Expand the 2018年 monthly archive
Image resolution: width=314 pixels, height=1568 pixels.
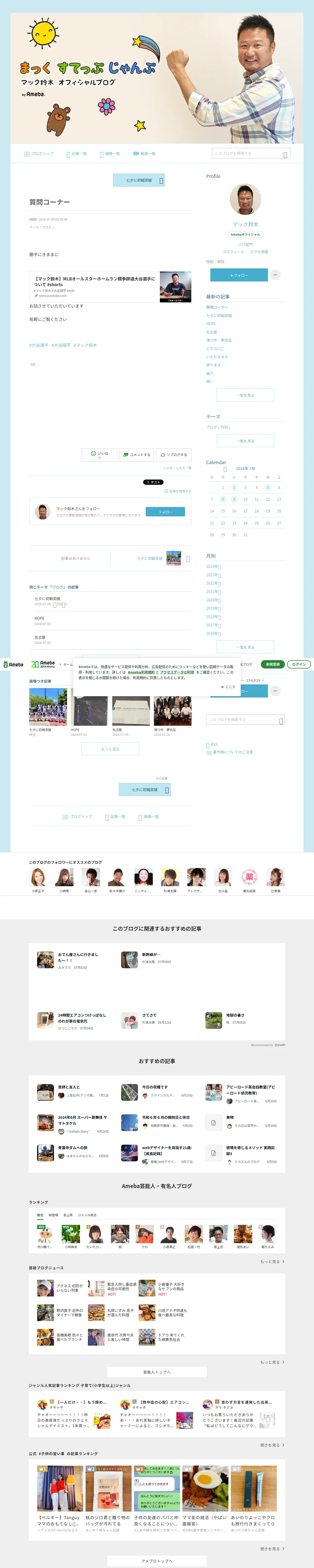(214, 616)
